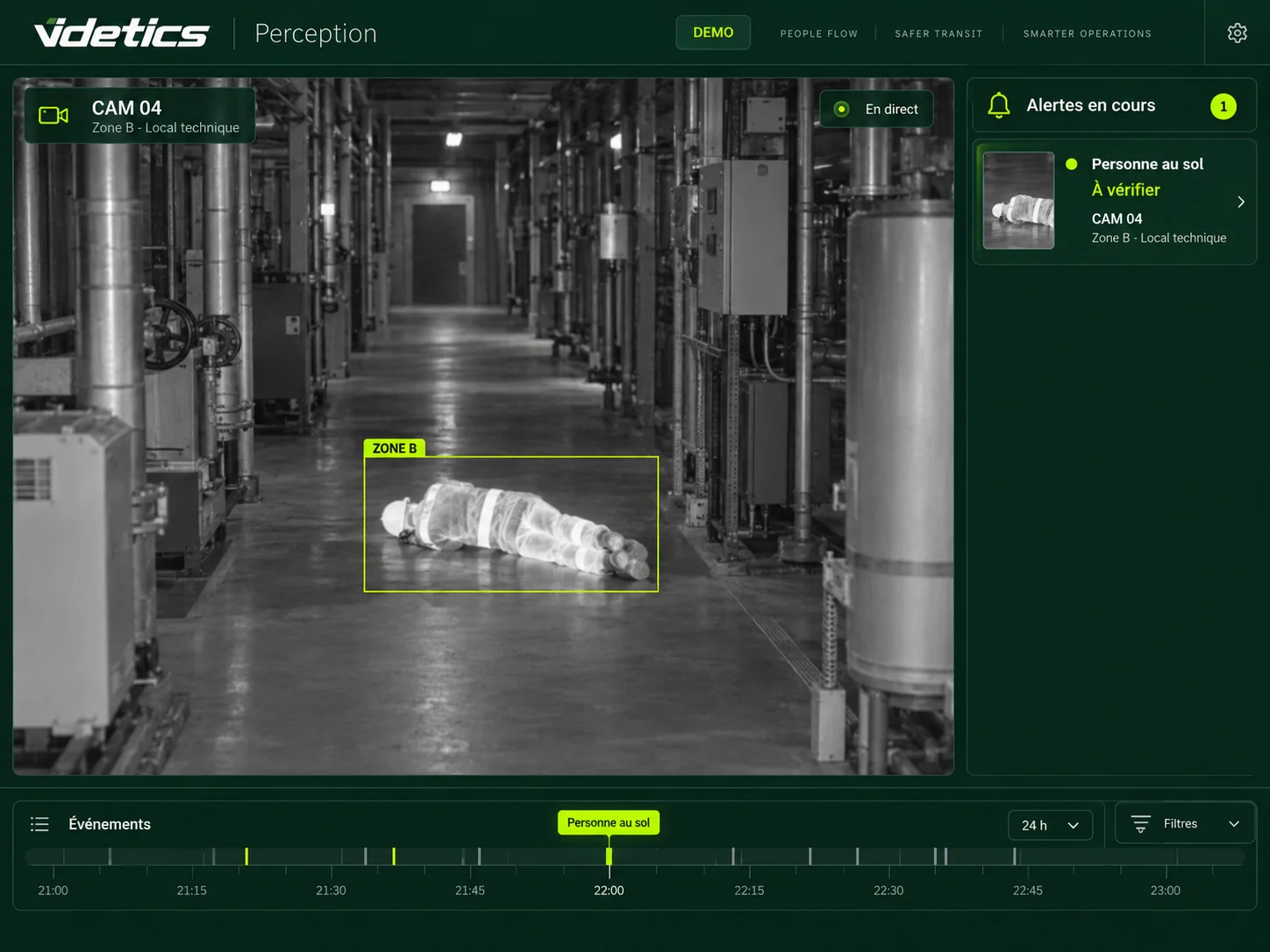Click the green status dot on the alert
This screenshot has width=1270, height=952.
(1071, 164)
